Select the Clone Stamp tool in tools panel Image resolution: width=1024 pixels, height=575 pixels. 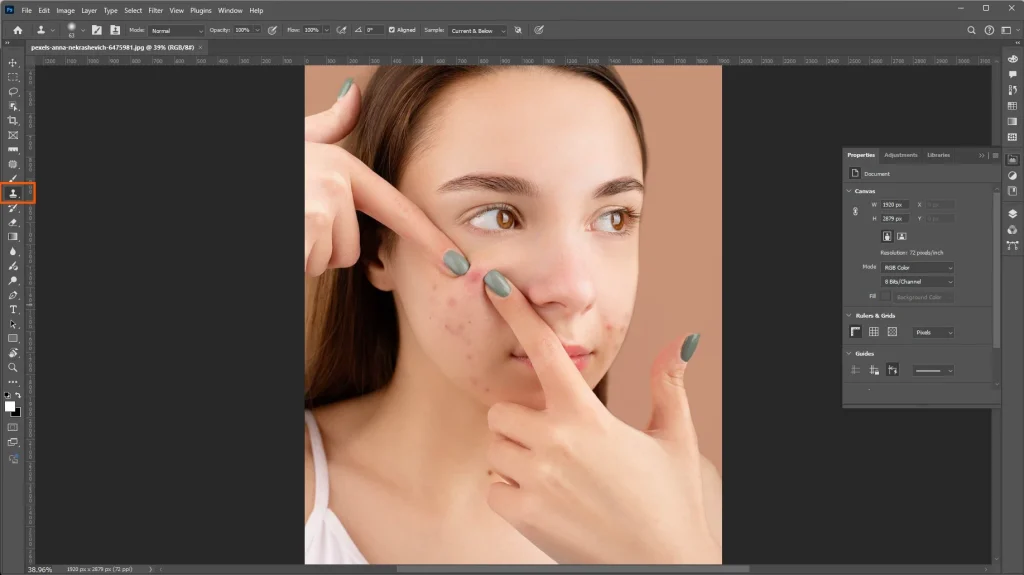12,193
